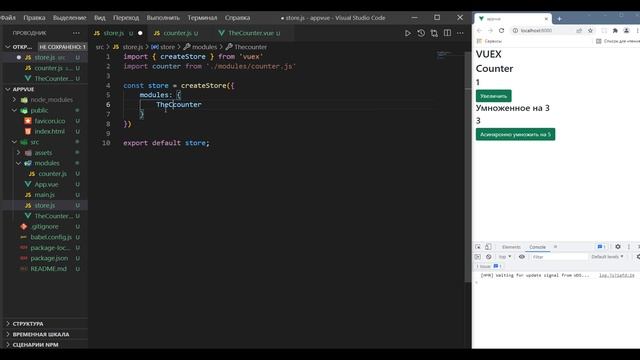The image size is (640, 360).
Task: Open changes compare icon in editor toolbar
Action: [434, 33]
